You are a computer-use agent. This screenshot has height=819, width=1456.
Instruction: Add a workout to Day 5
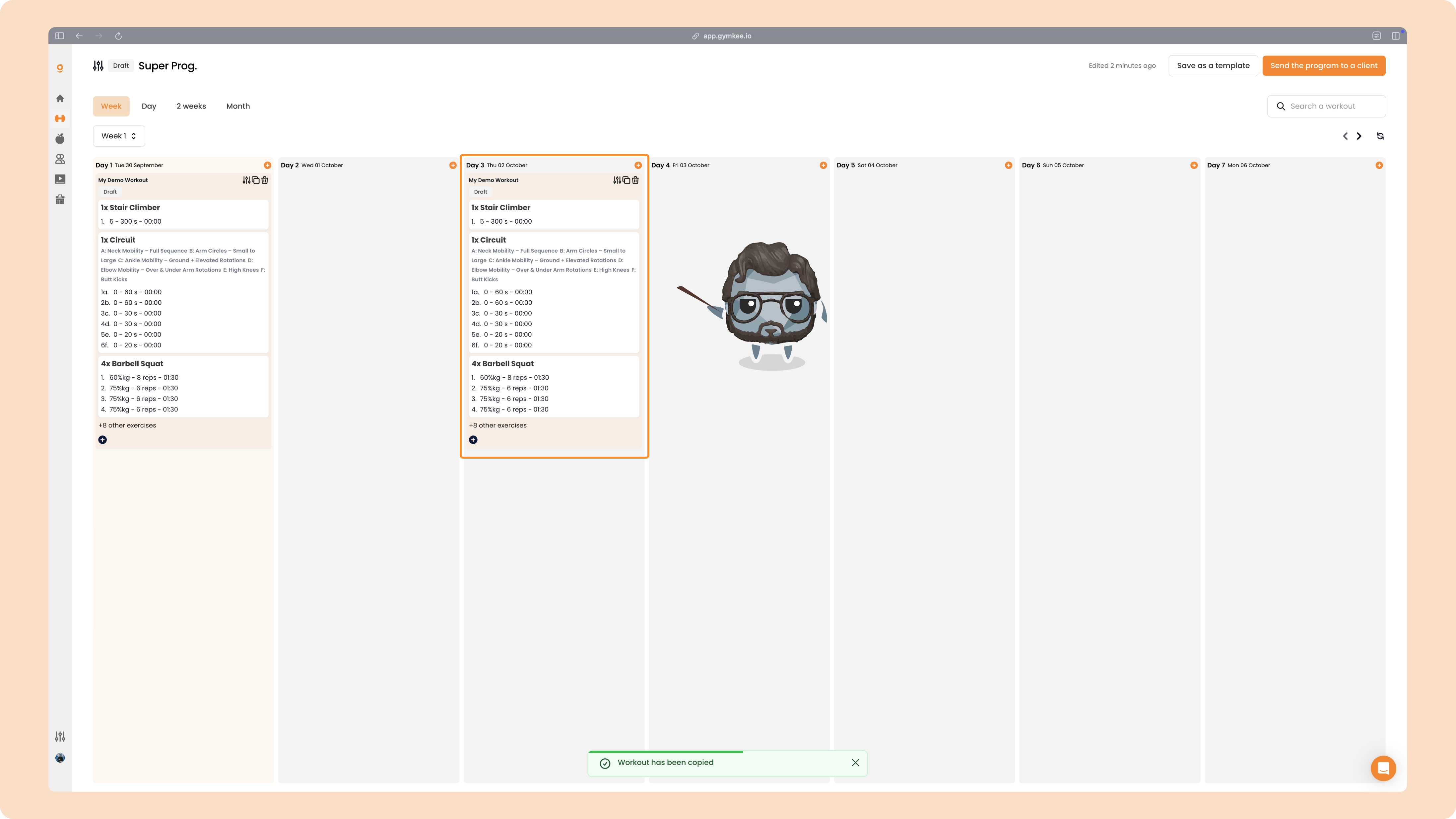pos(1008,165)
